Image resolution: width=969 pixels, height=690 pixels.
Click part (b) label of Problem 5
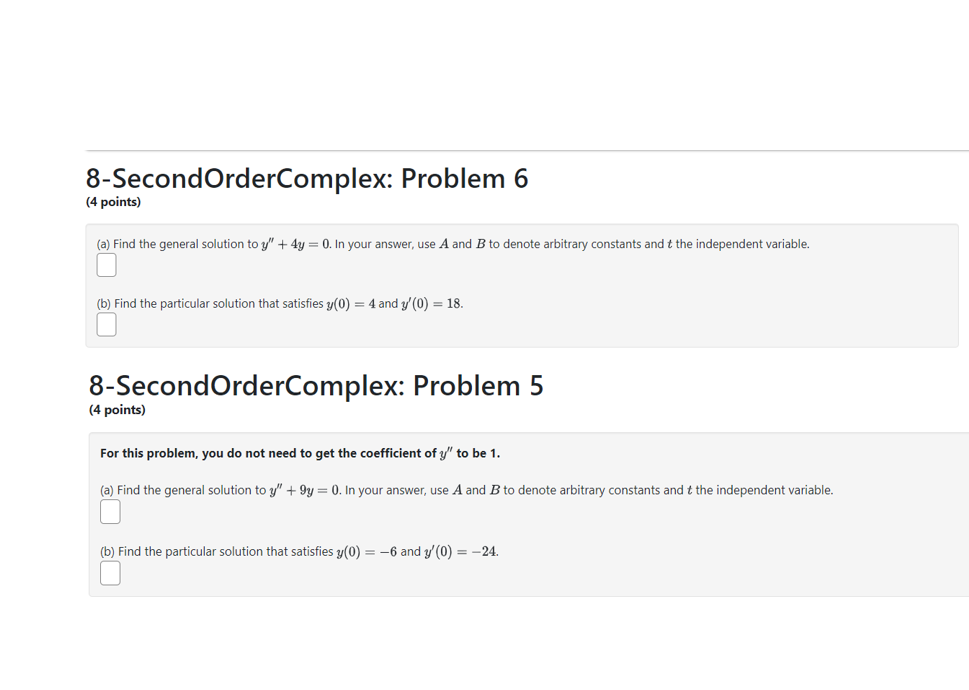pos(106,550)
